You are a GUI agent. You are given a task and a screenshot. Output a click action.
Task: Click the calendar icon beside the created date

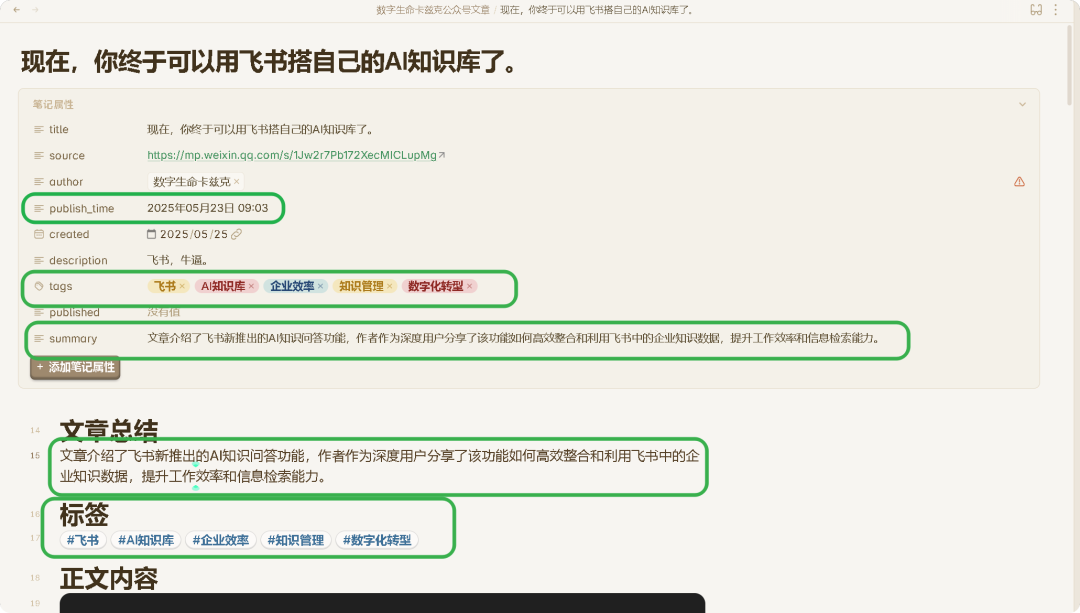(151, 234)
